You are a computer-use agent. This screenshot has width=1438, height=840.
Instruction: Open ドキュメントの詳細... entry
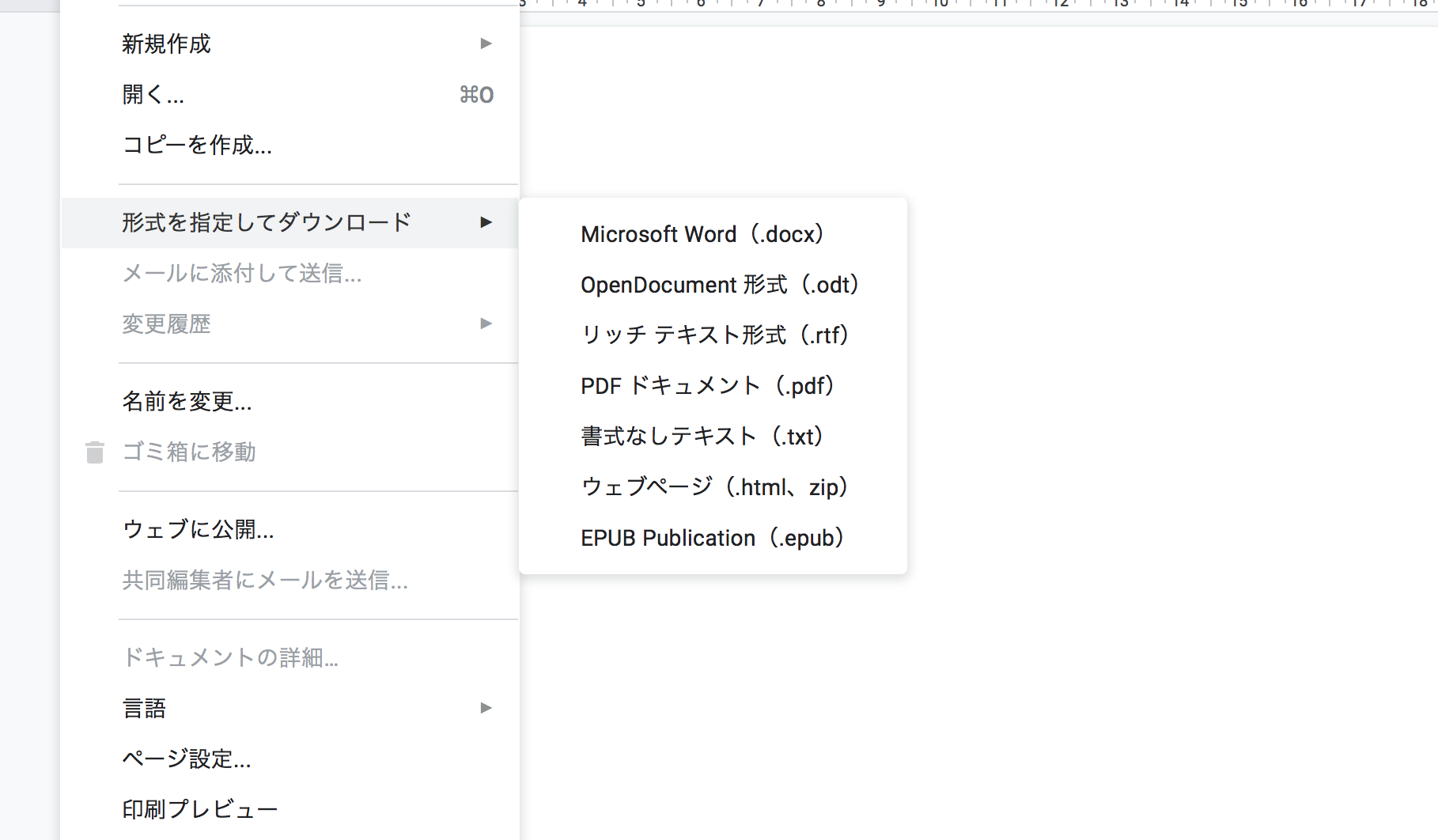coord(289,658)
